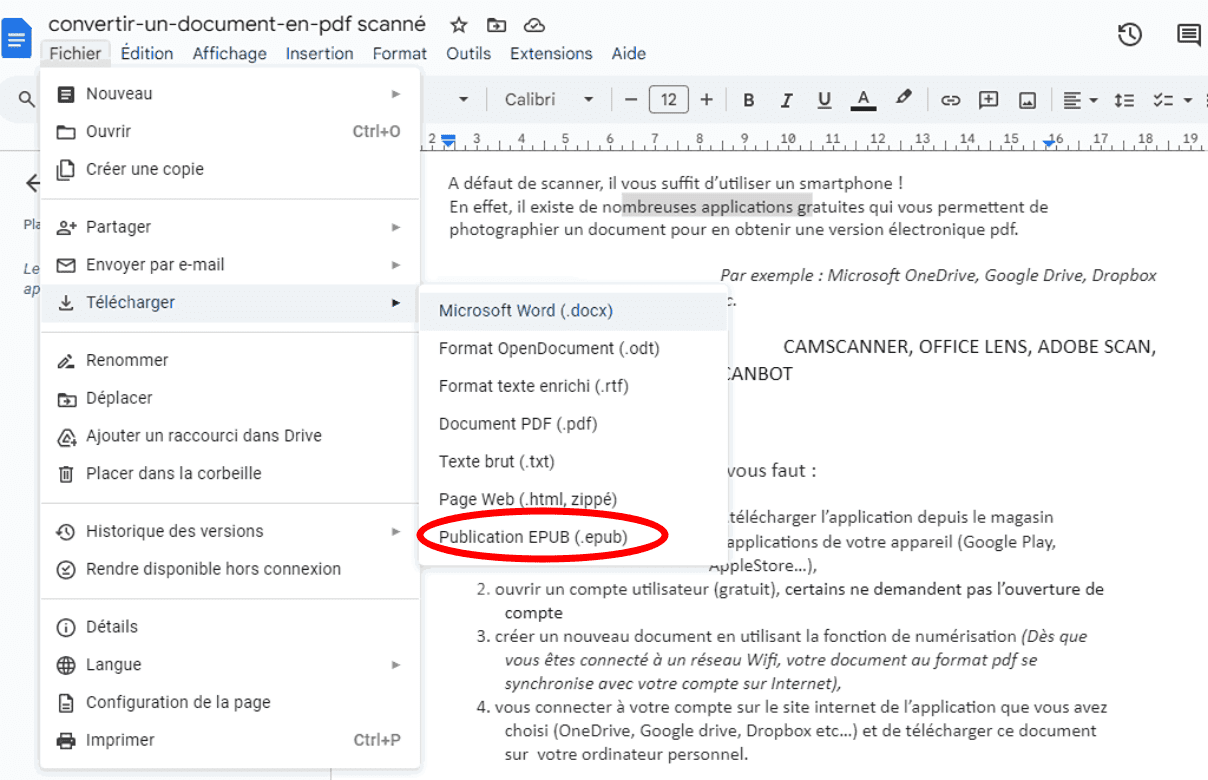Click the document title to rename
Viewport: 1208px width, 780px height.
click(x=237, y=24)
